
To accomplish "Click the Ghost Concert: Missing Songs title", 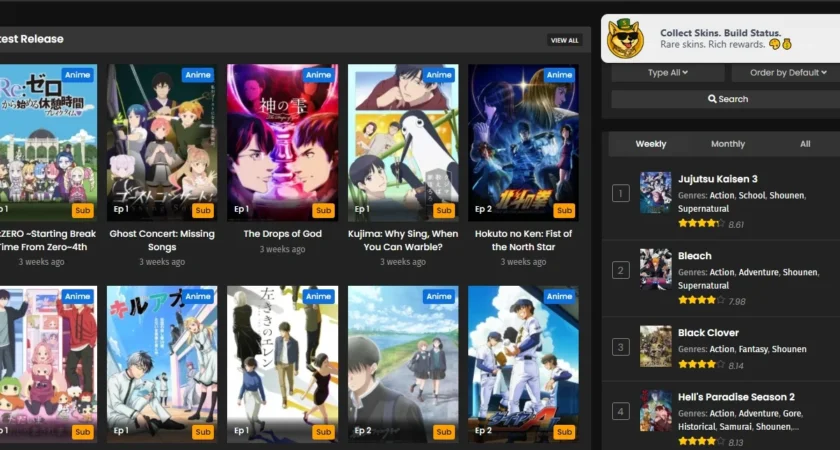I will 162,241.
